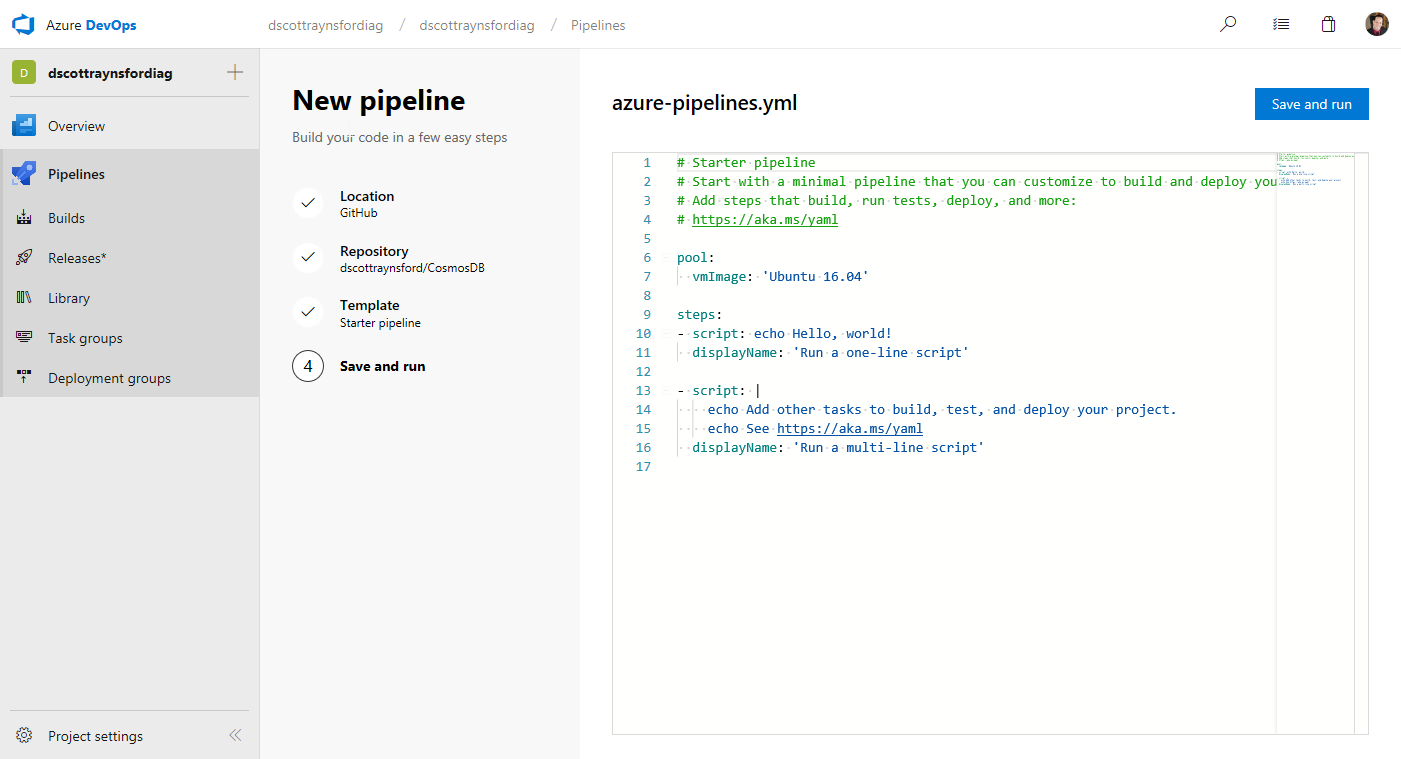Collapse the sidebar with double chevron

tap(235, 736)
